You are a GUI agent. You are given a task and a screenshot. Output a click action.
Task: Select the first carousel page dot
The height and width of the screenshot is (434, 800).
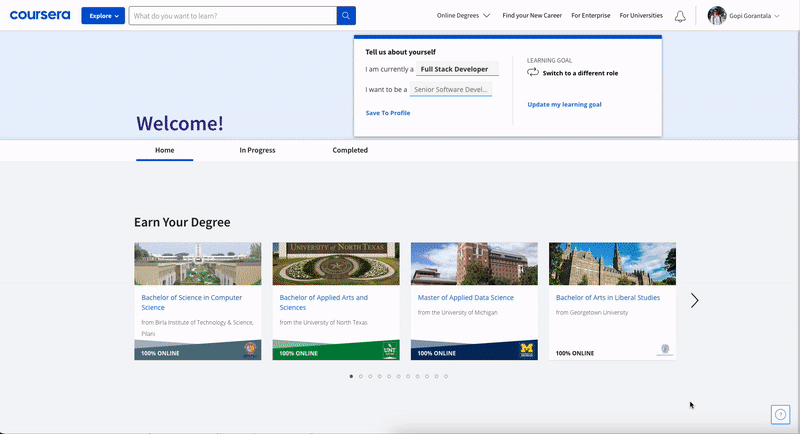(x=351, y=376)
